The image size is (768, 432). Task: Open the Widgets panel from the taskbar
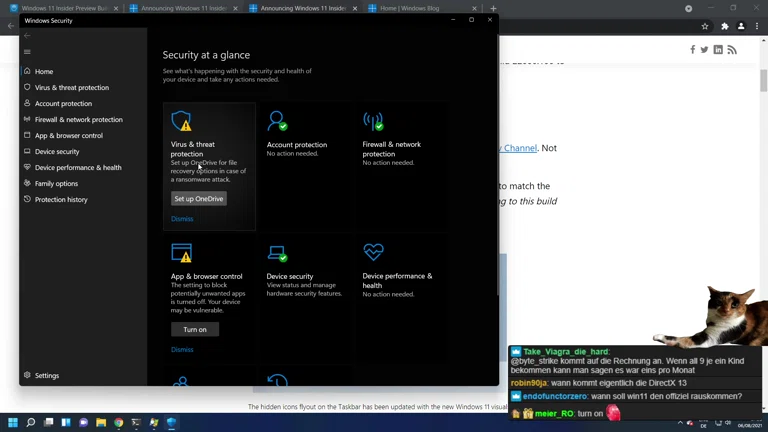tap(66, 422)
